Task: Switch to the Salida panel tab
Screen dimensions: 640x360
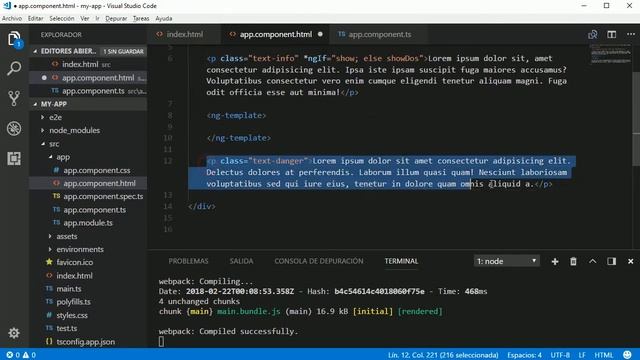Action: (241, 261)
